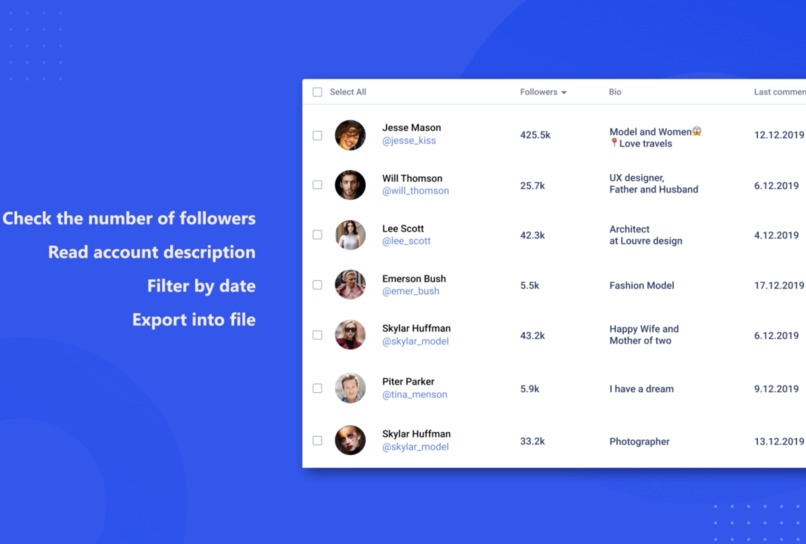Tick the Select All checkbox
Viewport: 806px width, 544px height.
pyautogui.click(x=317, y=92)
